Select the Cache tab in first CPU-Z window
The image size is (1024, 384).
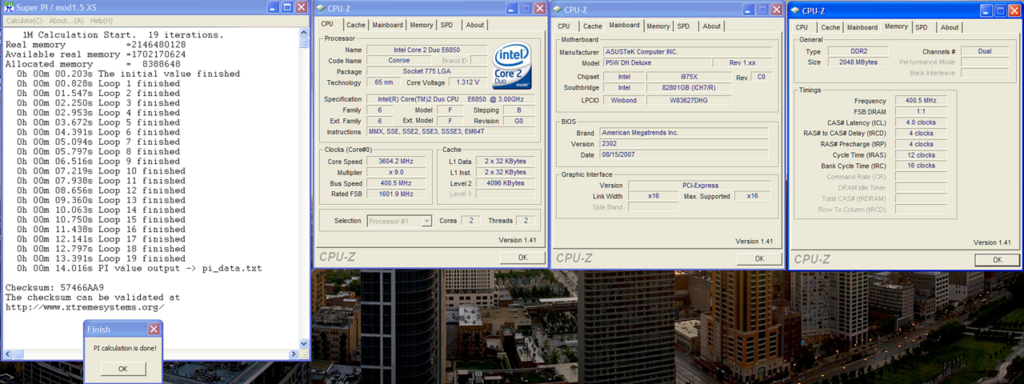click(355, 25)
